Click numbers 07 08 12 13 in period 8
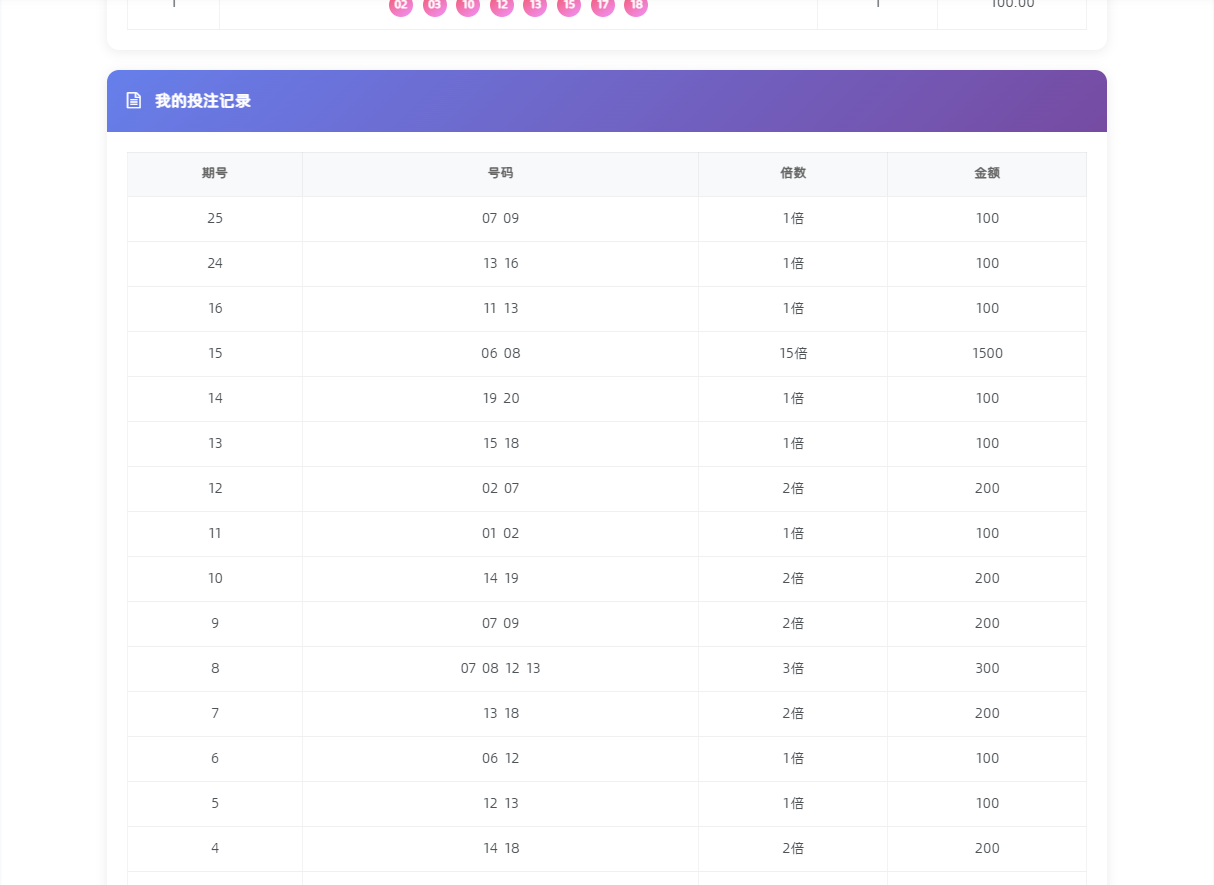 click(500, 669)
